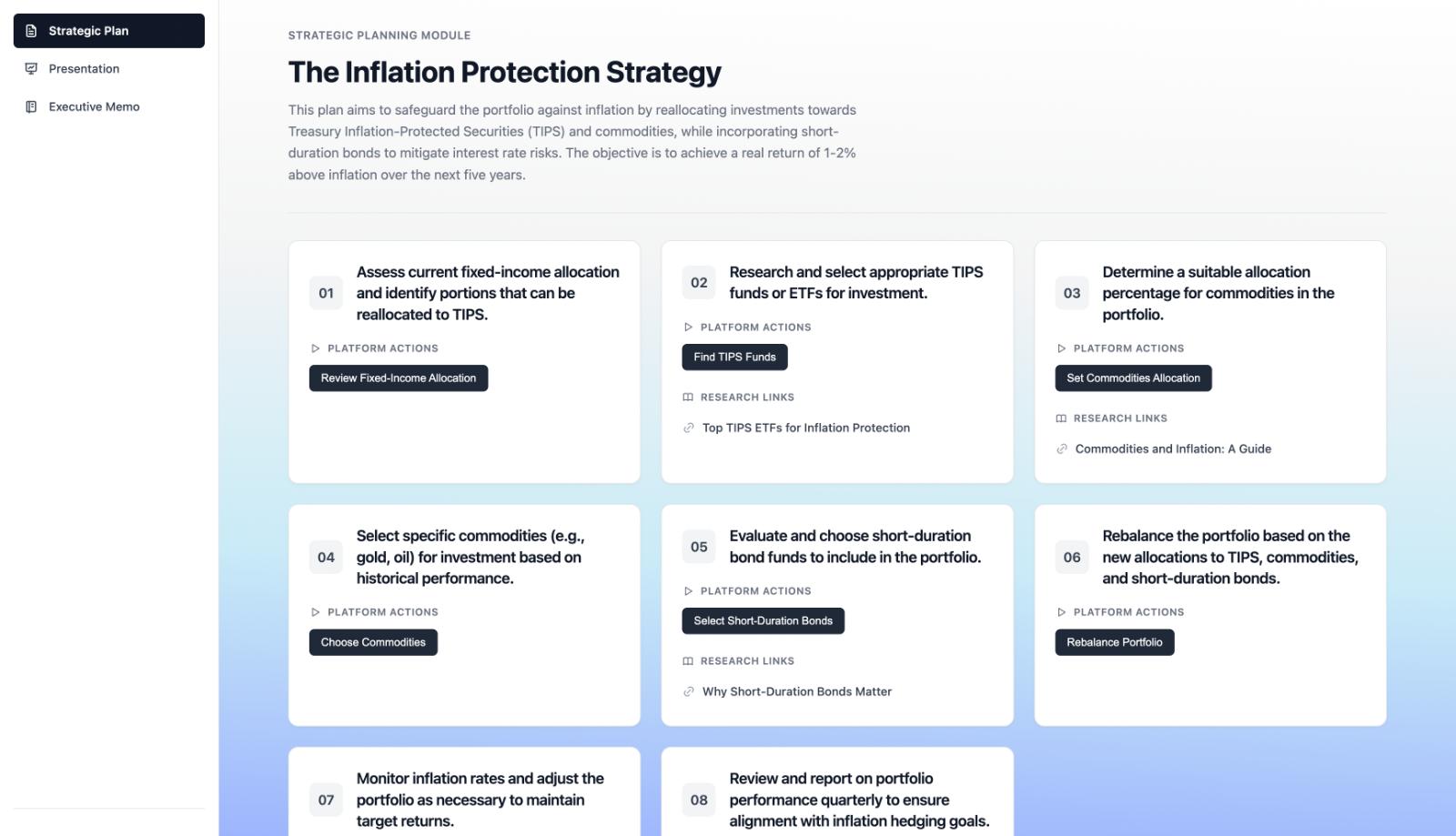
Task: Click link icon beside Why Short-Duration Bonds Matter
Action: 689,692
